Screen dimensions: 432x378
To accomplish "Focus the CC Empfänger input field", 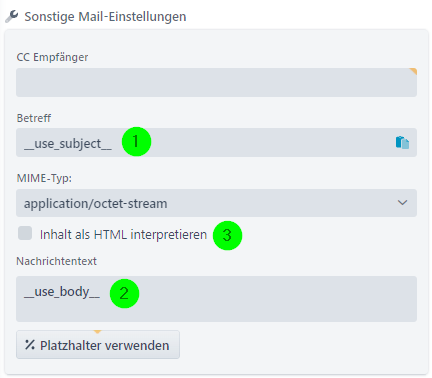I will (216, 83).
